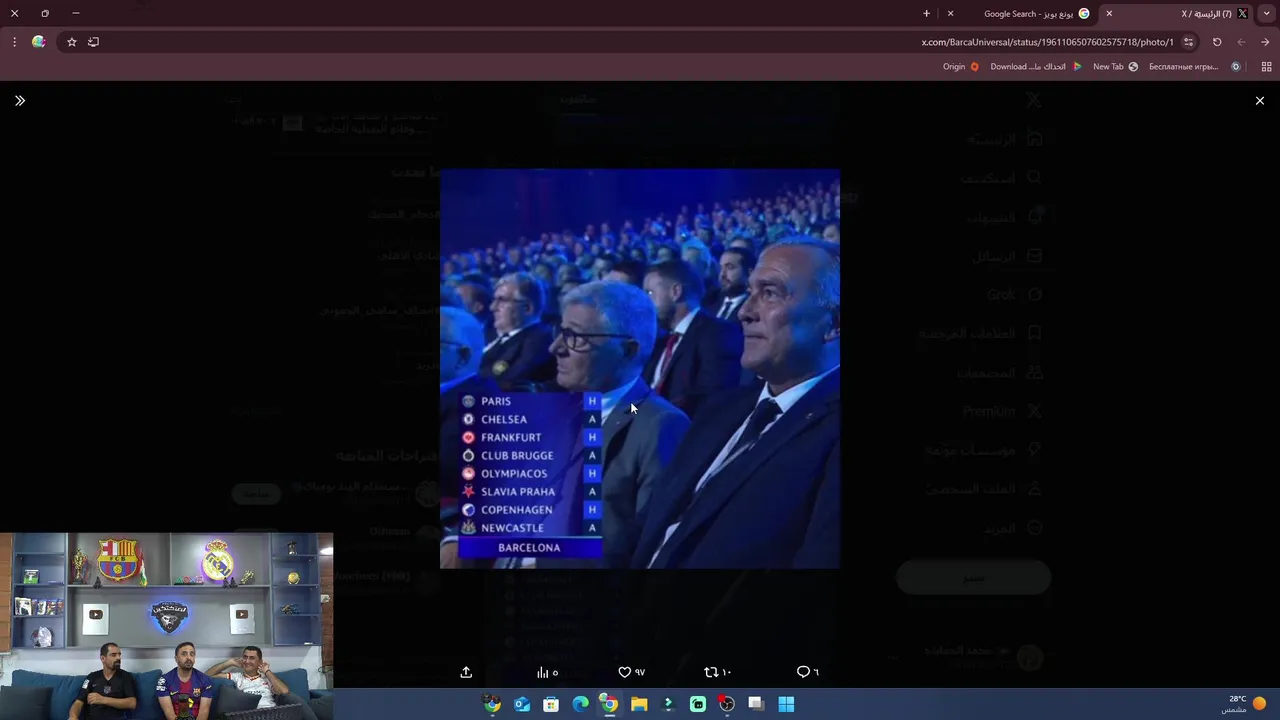This screenshot has height=720, width=1280.
Task: Open File Explorer on taskbar
Action: [x=639, y=705]
